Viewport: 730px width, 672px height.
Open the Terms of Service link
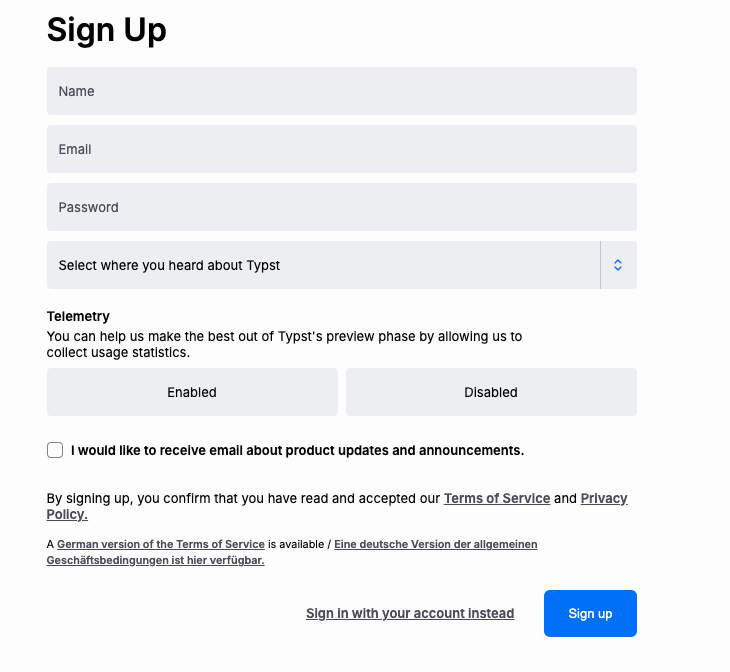(x=497, y=498)
